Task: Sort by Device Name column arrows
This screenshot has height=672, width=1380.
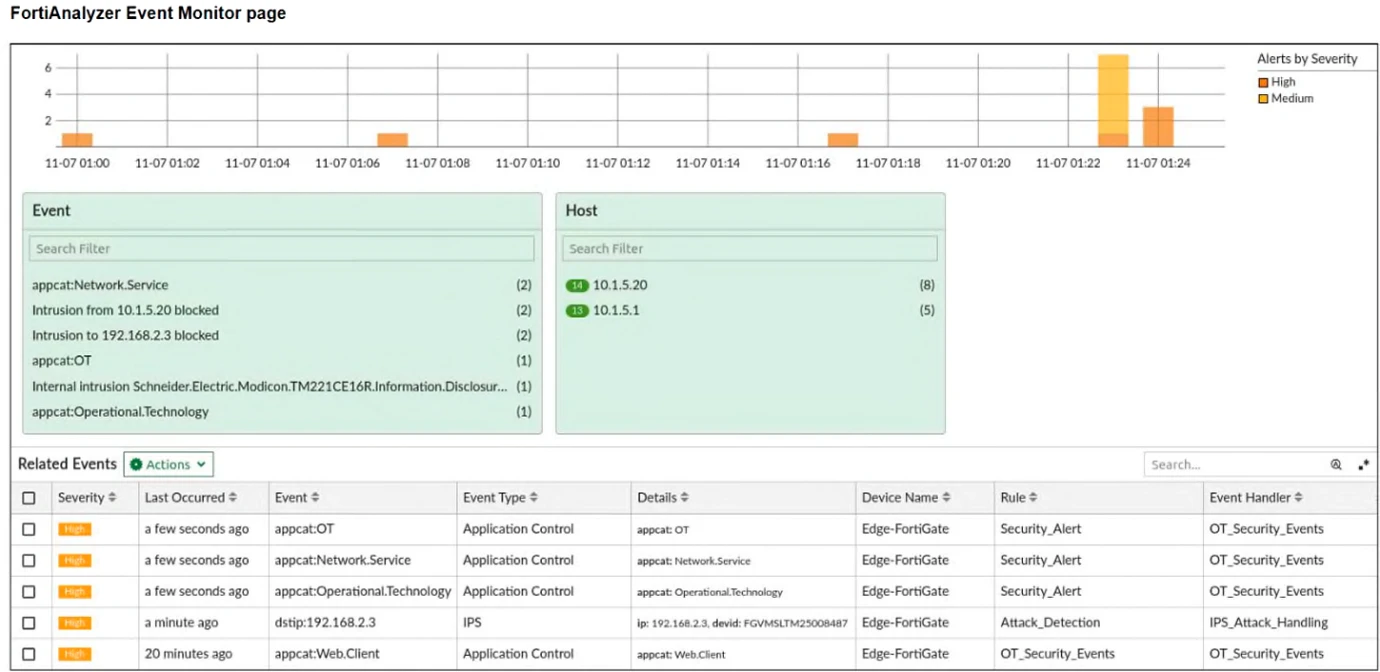Action: click(946, 498)
